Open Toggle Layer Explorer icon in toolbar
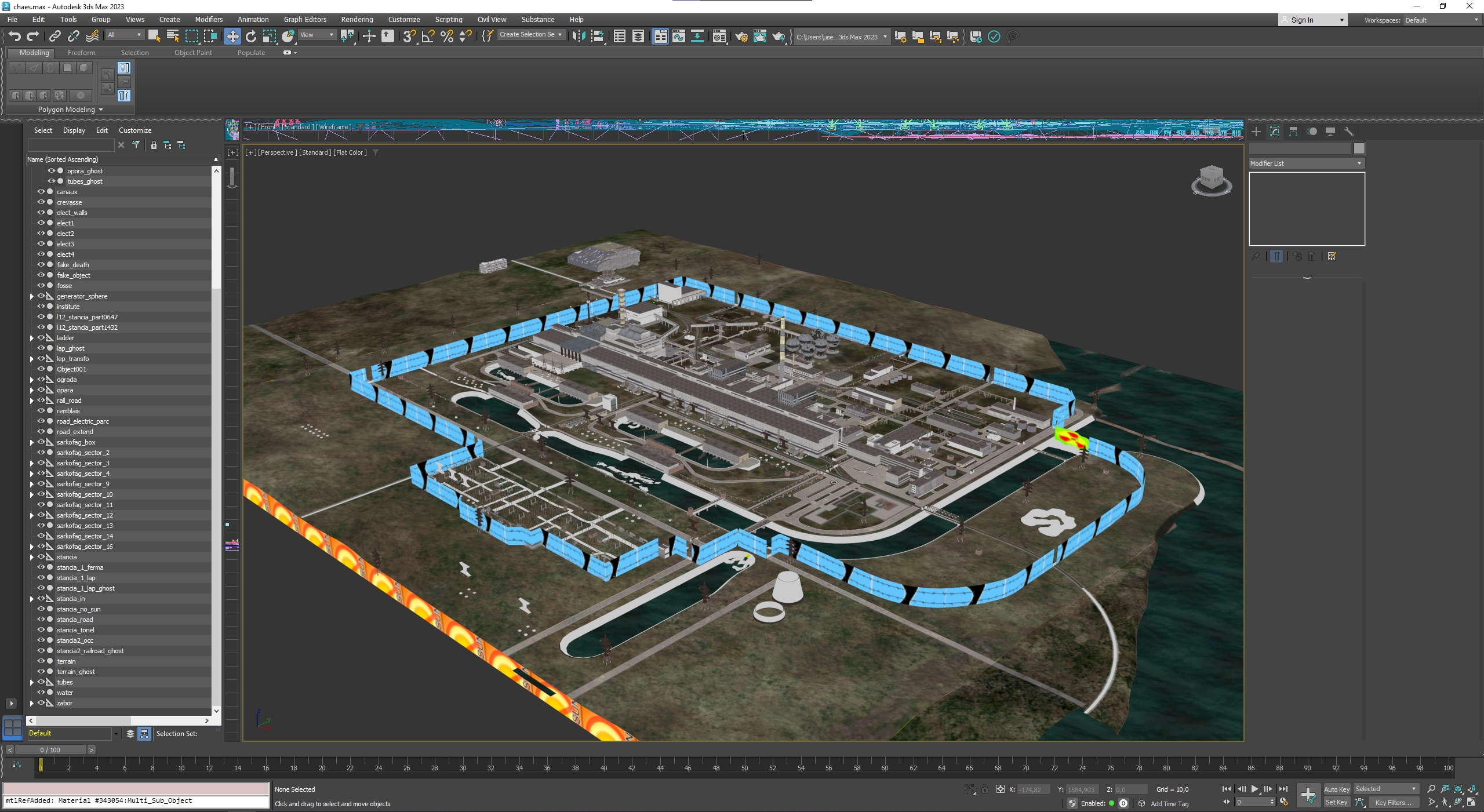Image resolution: width=1484 pixels, height=812 pixels. point(638,37)
